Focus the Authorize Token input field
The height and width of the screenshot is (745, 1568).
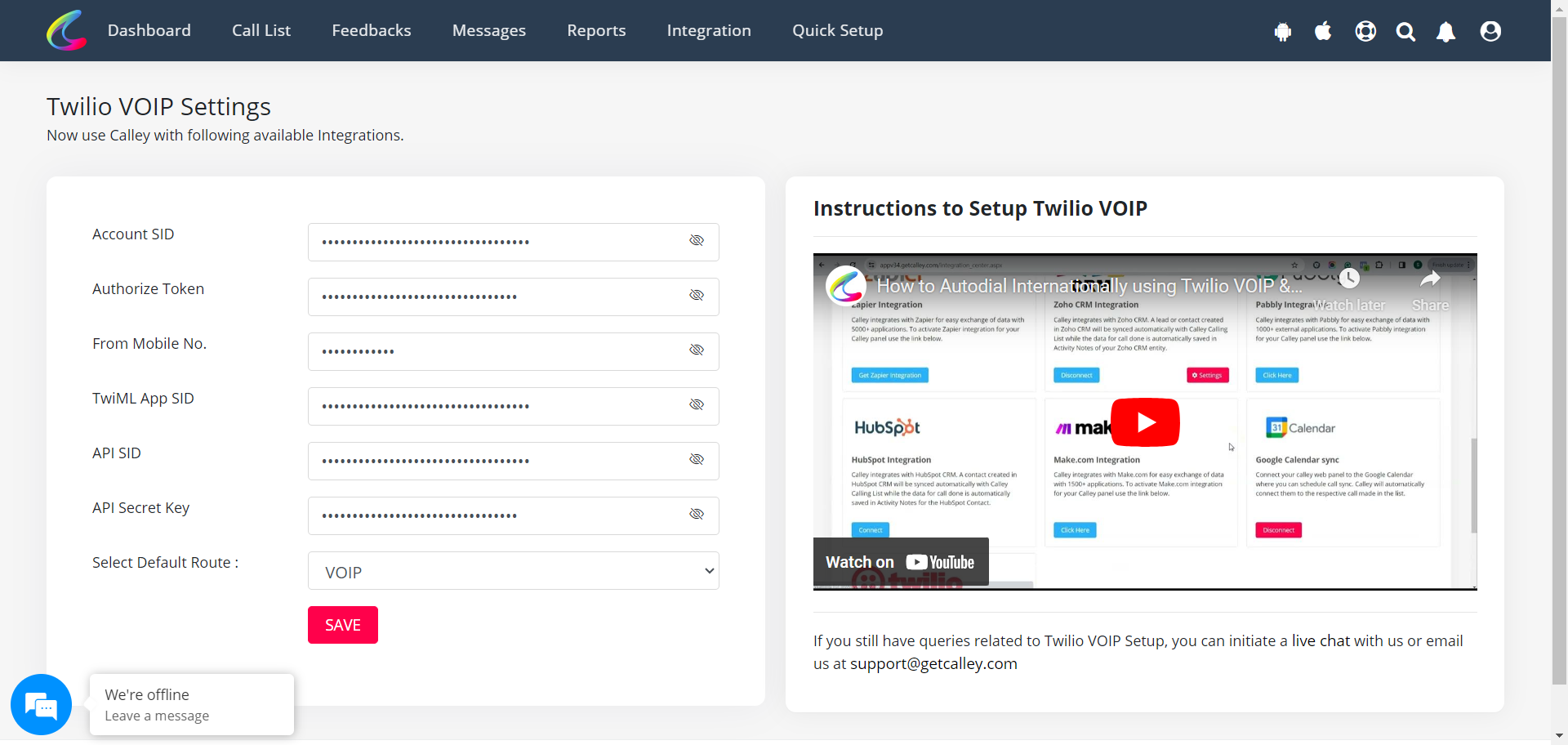tap(514, 297)
